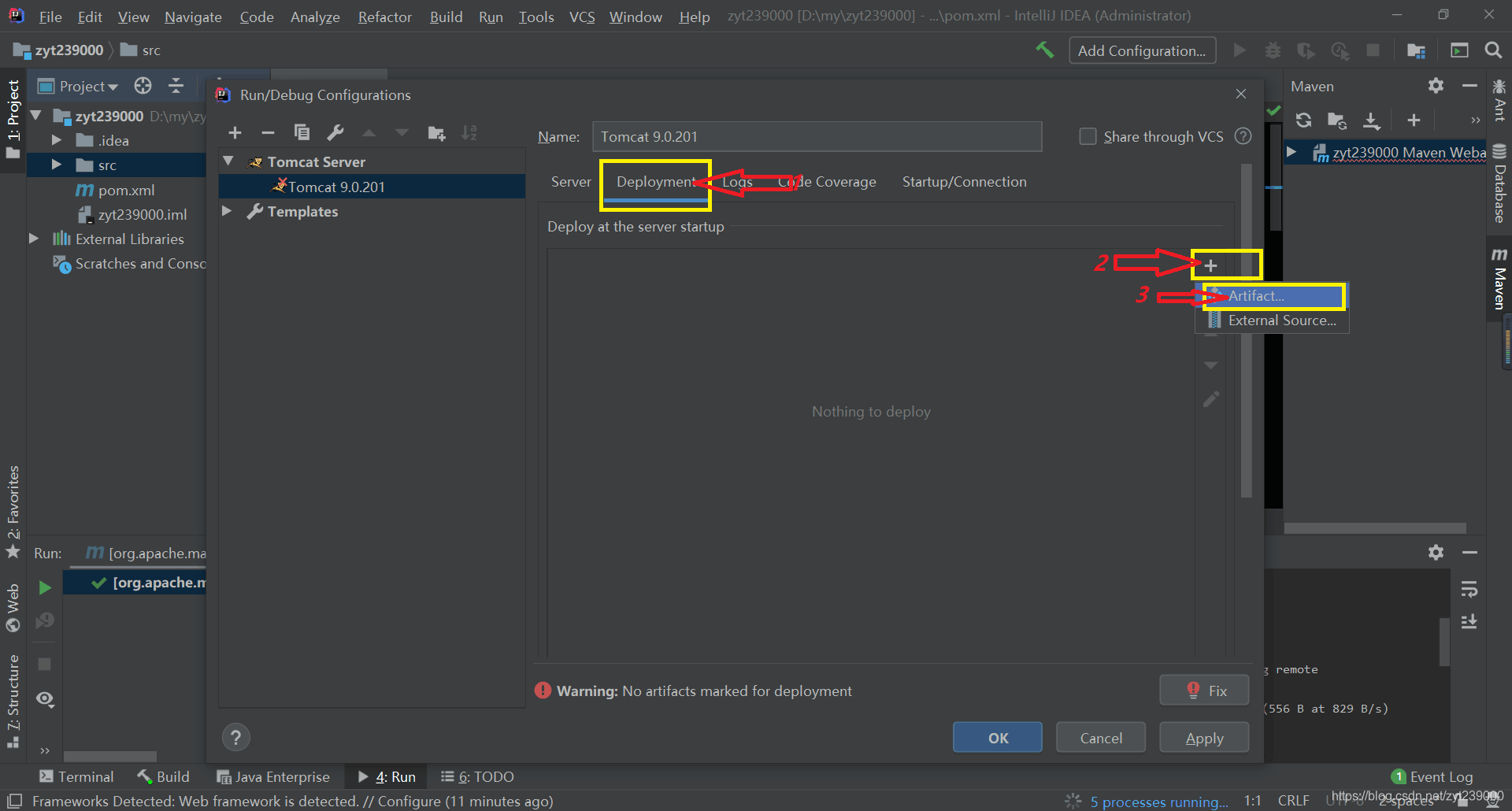This screenshot has width=1512, height=811.
Task: Open Java Enterprise tool window
Action: [x=273, y=777]
